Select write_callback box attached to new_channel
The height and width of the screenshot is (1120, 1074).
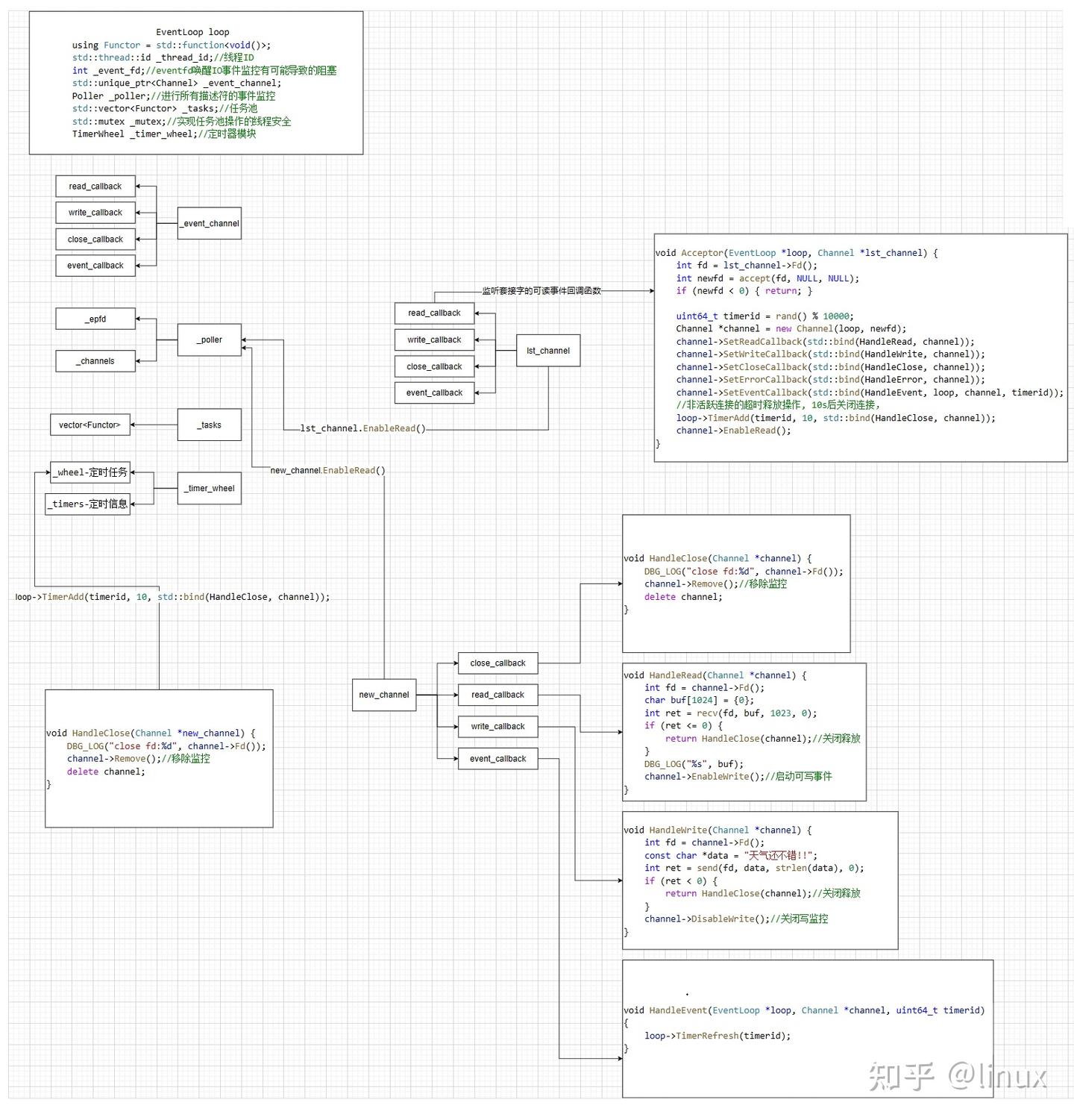click(x=497, y=726)
